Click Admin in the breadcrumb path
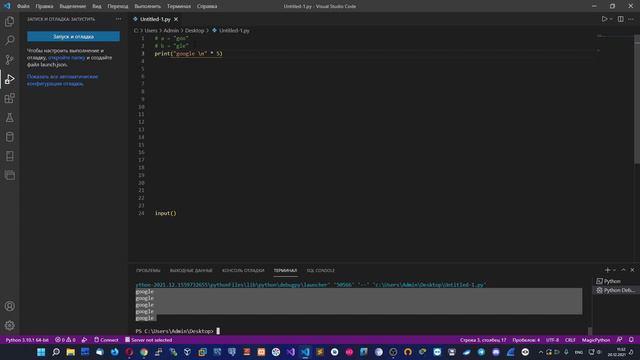640x360 pixels. [171, 31]
